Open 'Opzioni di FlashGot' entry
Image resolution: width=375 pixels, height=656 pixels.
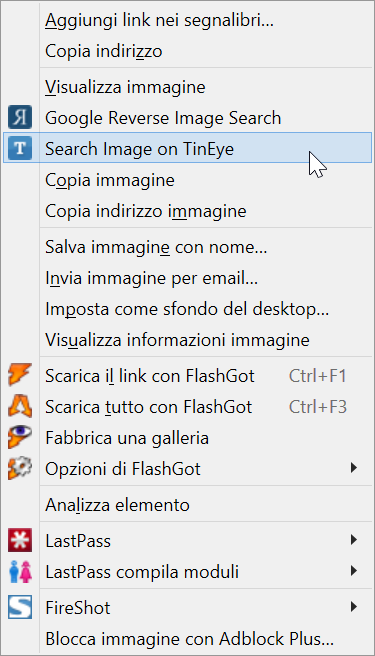pos(187,469)
